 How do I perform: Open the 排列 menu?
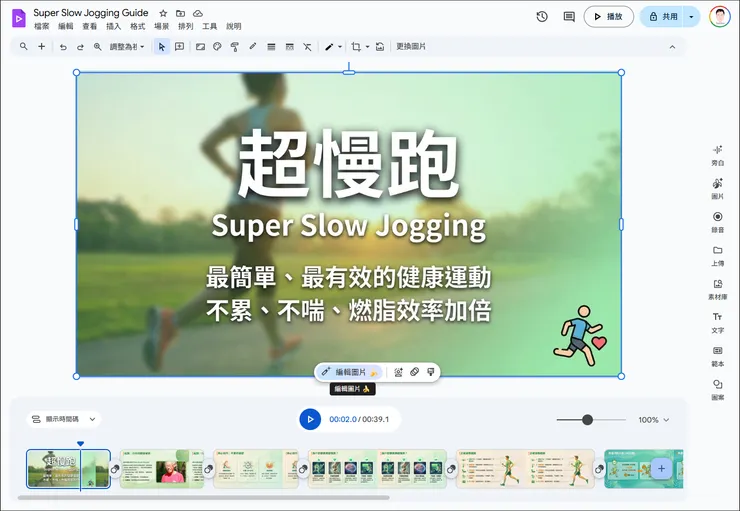pos(185,26)
